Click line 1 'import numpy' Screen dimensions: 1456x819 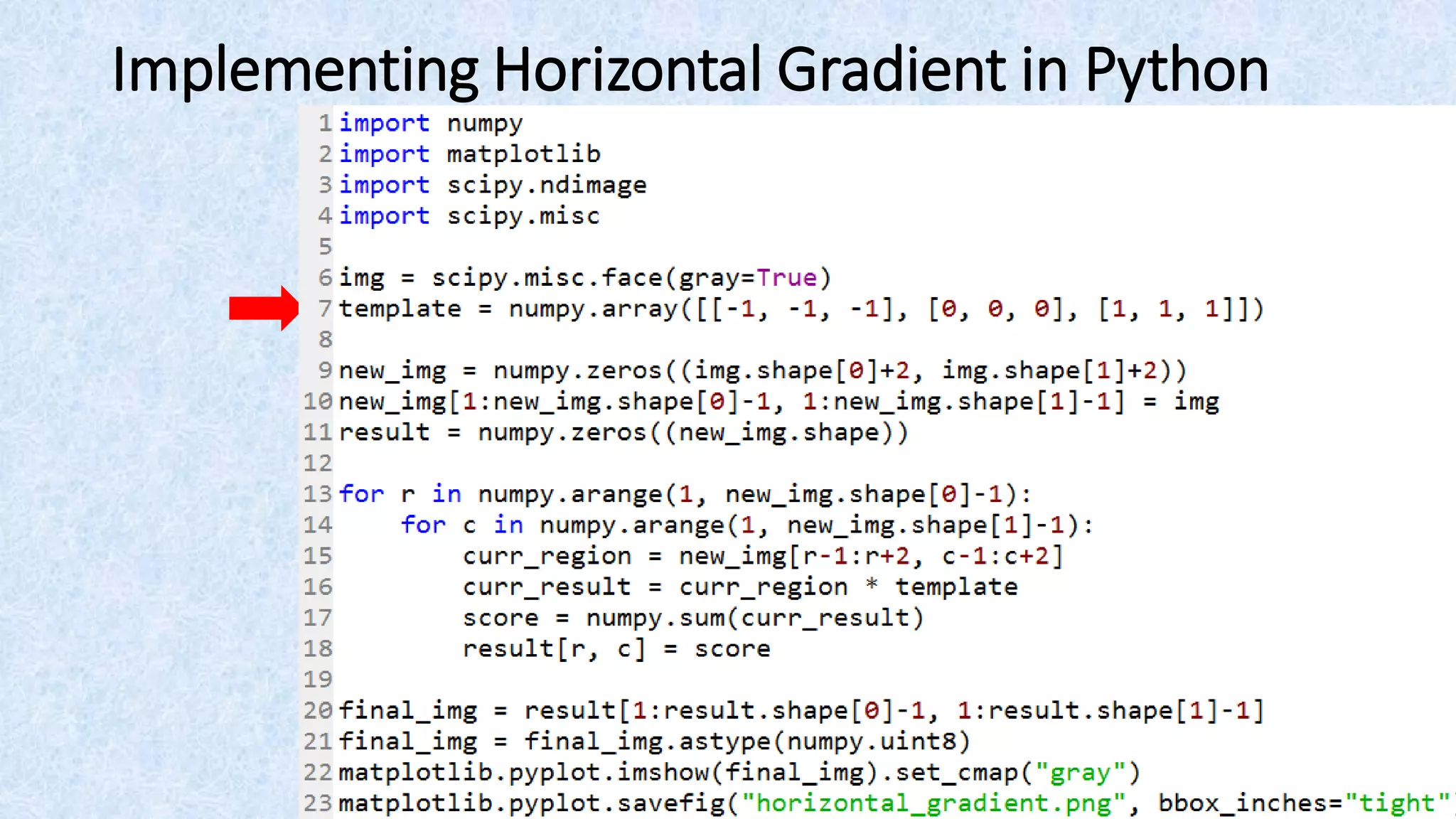pos(431,123)
